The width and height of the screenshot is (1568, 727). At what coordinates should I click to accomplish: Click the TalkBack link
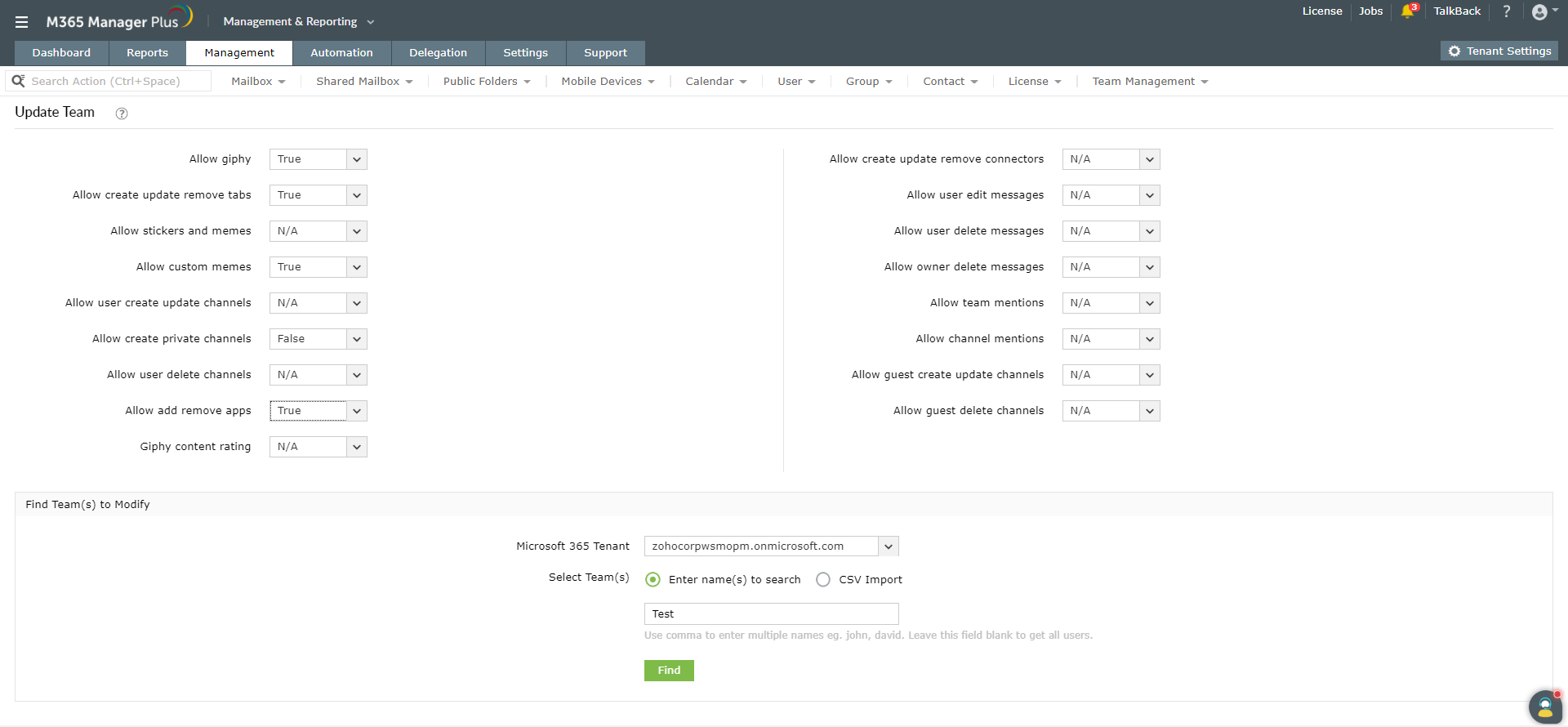click(x=1457, y=11)
